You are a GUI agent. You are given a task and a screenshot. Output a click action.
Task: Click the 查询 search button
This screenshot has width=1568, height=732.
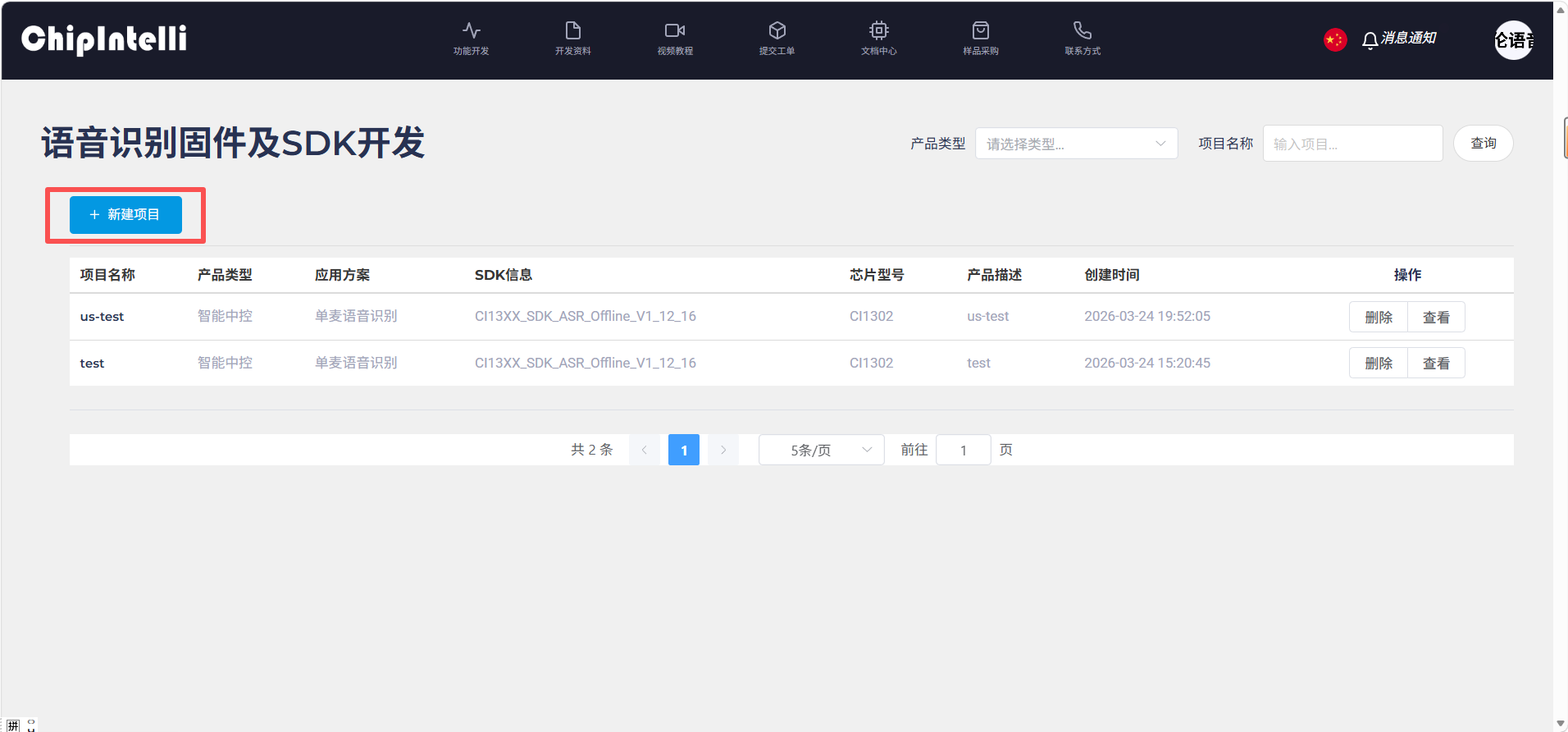pos(1484,144)
